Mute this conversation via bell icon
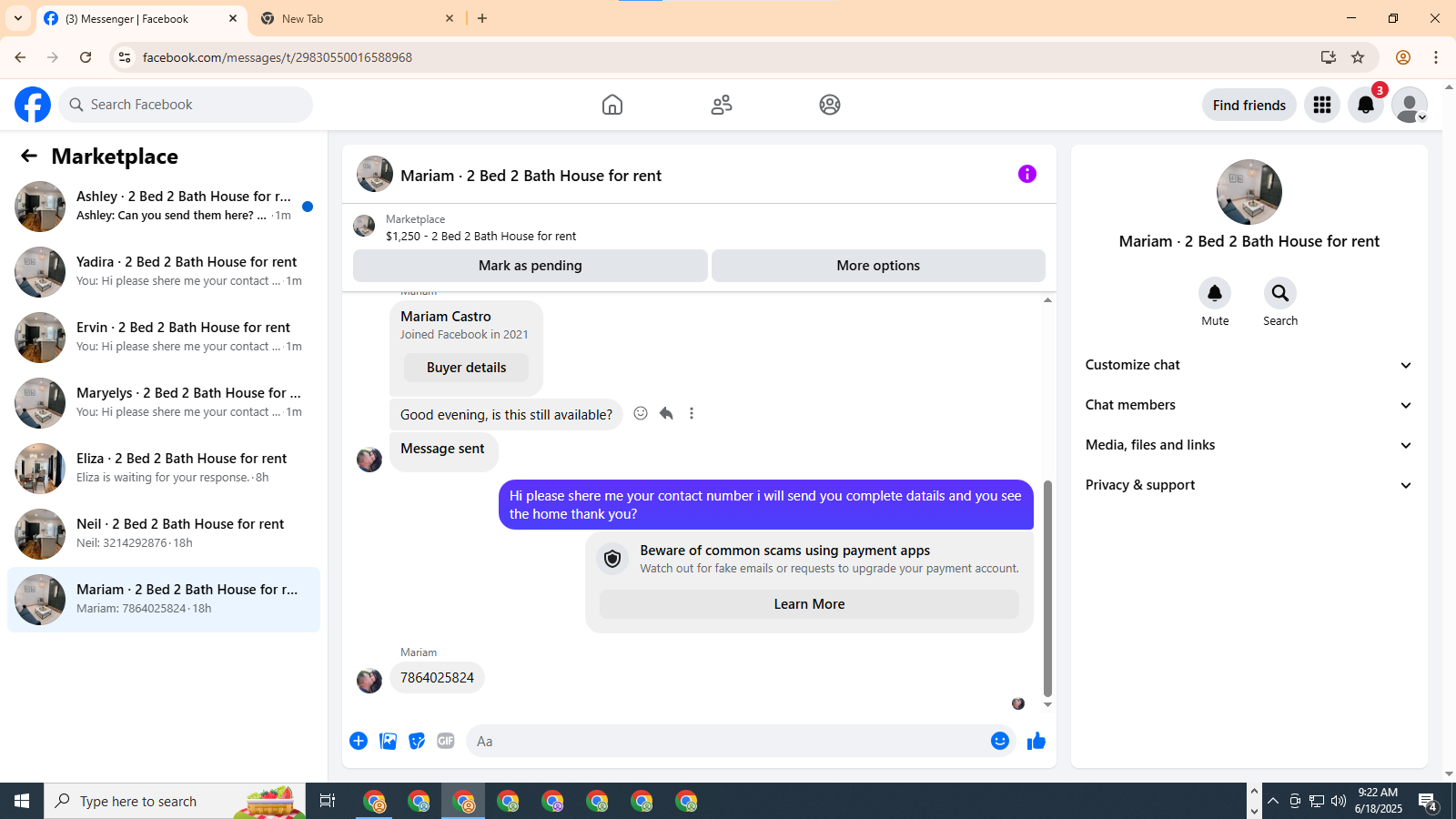Viewport: 1456px width, 819px height. 1215,293
